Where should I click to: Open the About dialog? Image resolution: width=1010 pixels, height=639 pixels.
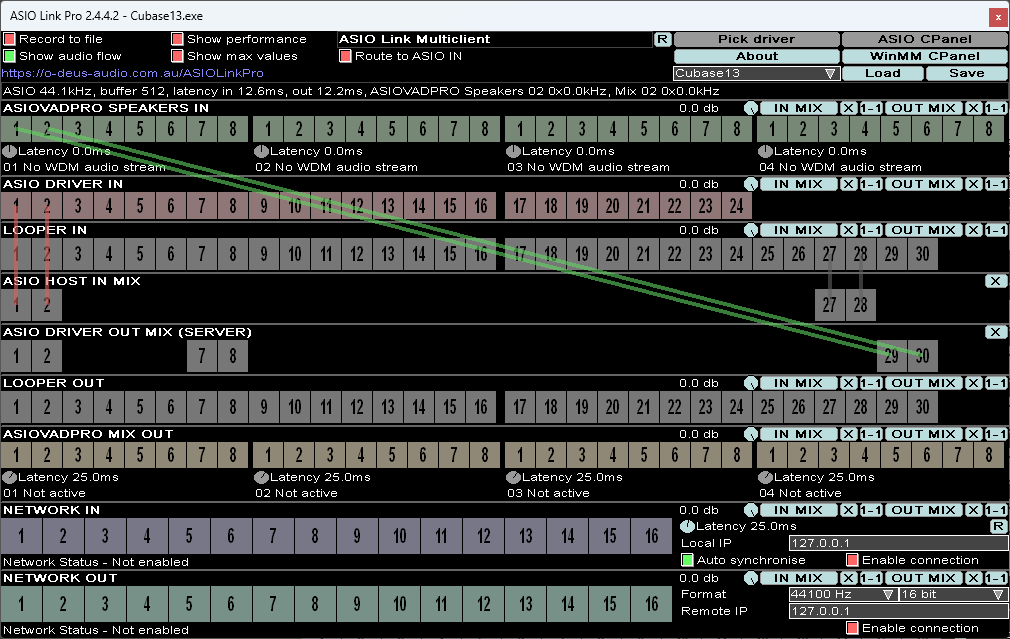(757, 56)
